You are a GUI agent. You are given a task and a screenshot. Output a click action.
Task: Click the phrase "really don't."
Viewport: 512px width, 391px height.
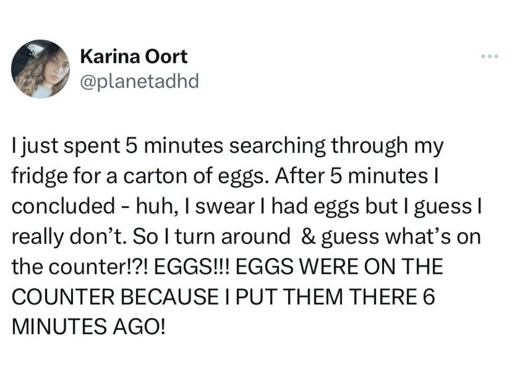click(70, 237)
